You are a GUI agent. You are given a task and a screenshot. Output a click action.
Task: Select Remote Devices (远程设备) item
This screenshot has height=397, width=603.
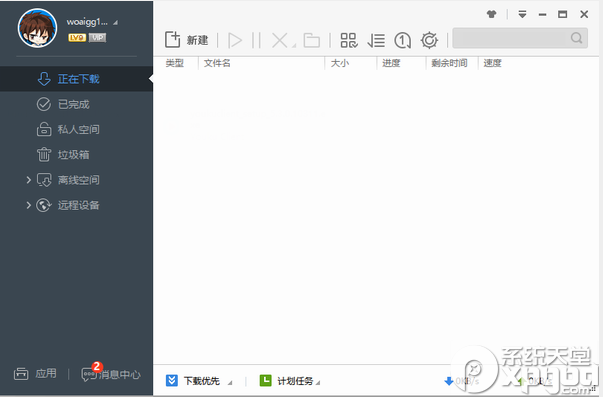click(77, 205)
